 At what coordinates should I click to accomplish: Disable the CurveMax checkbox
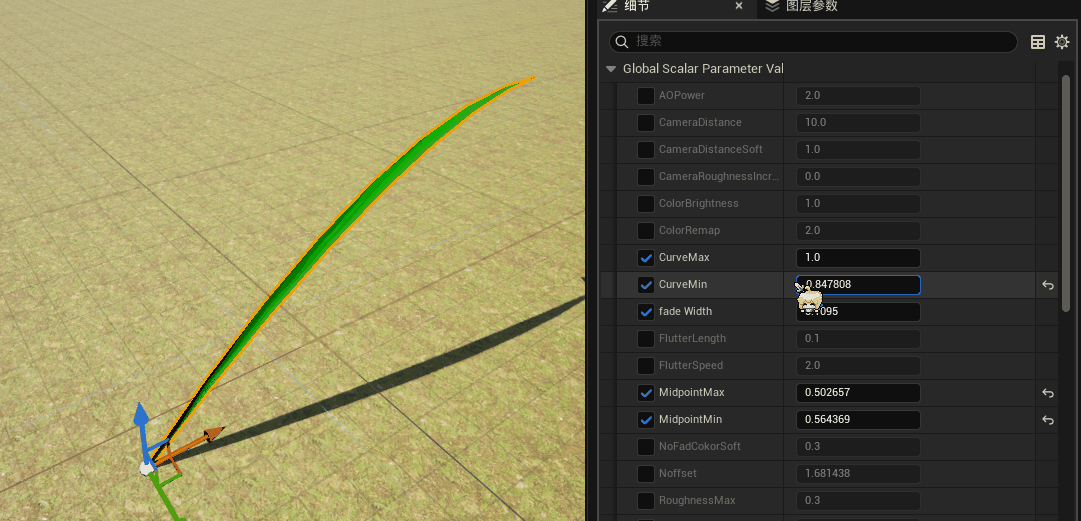point(646,258)
